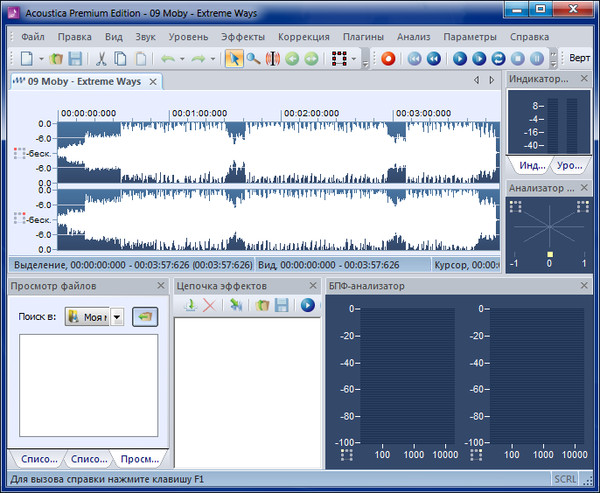Click the red Record button

[x=388, y=59]
